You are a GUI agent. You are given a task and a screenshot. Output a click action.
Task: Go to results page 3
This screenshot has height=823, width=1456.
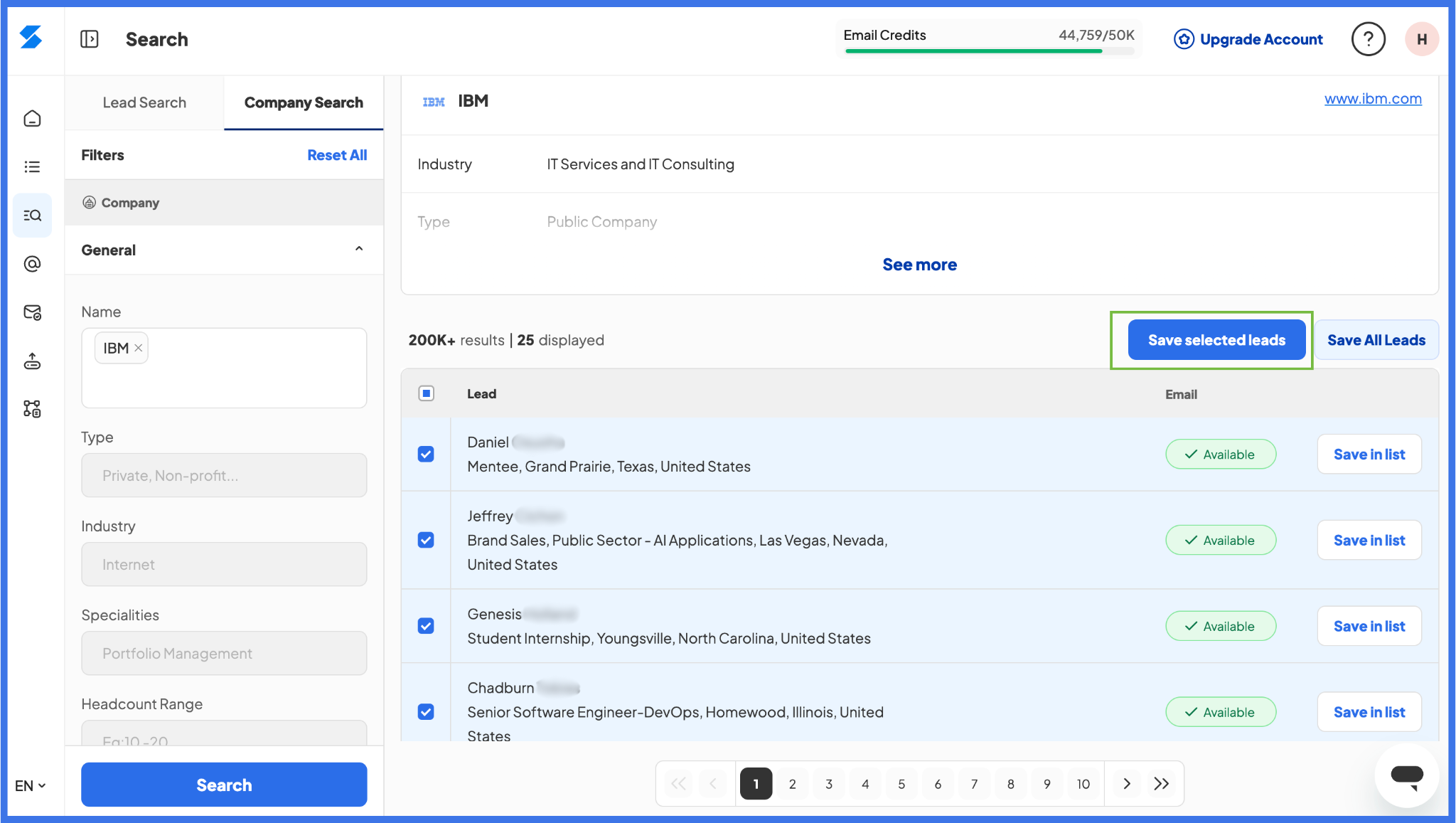point(829,784)
